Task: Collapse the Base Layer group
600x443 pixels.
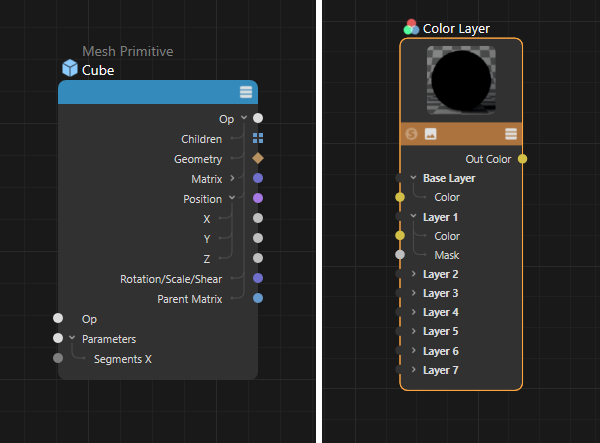Action: (414, 178)
